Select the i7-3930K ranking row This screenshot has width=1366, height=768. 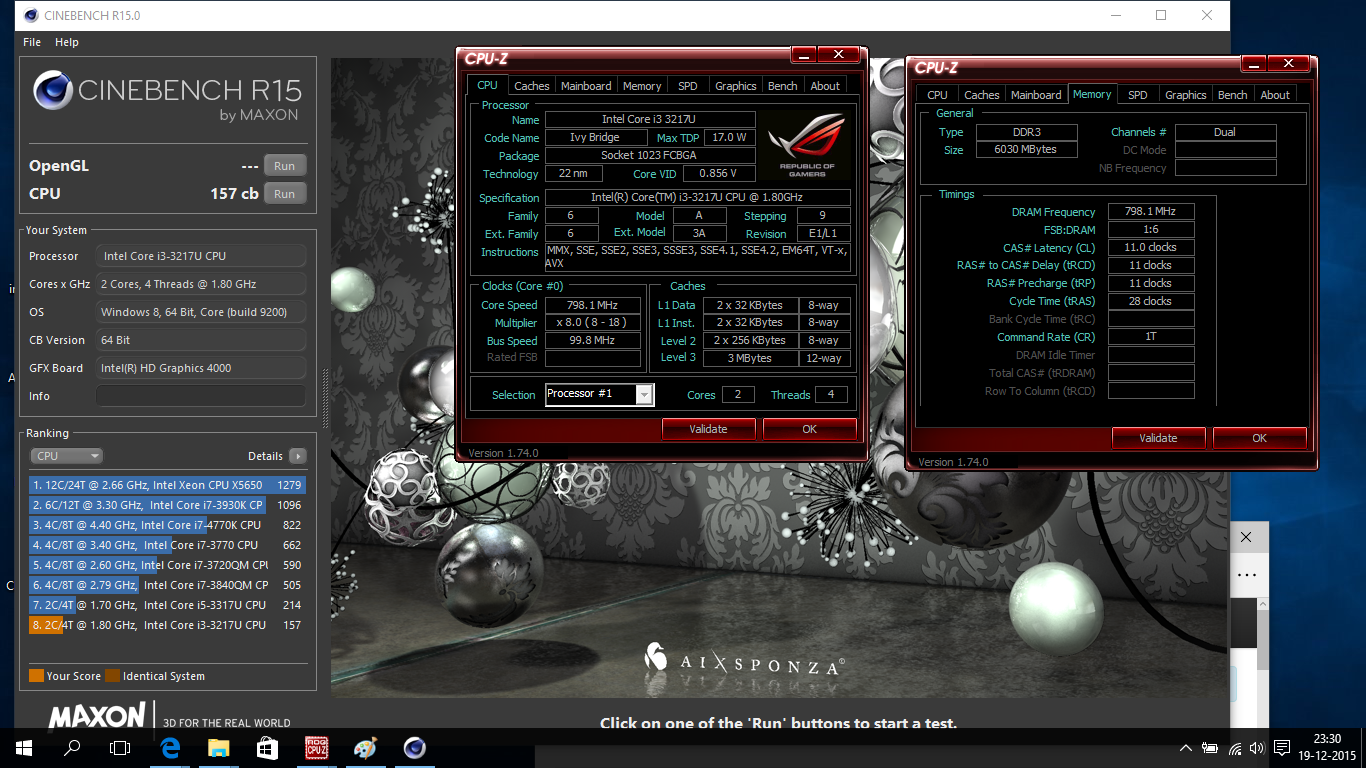[x=167, y=505]
